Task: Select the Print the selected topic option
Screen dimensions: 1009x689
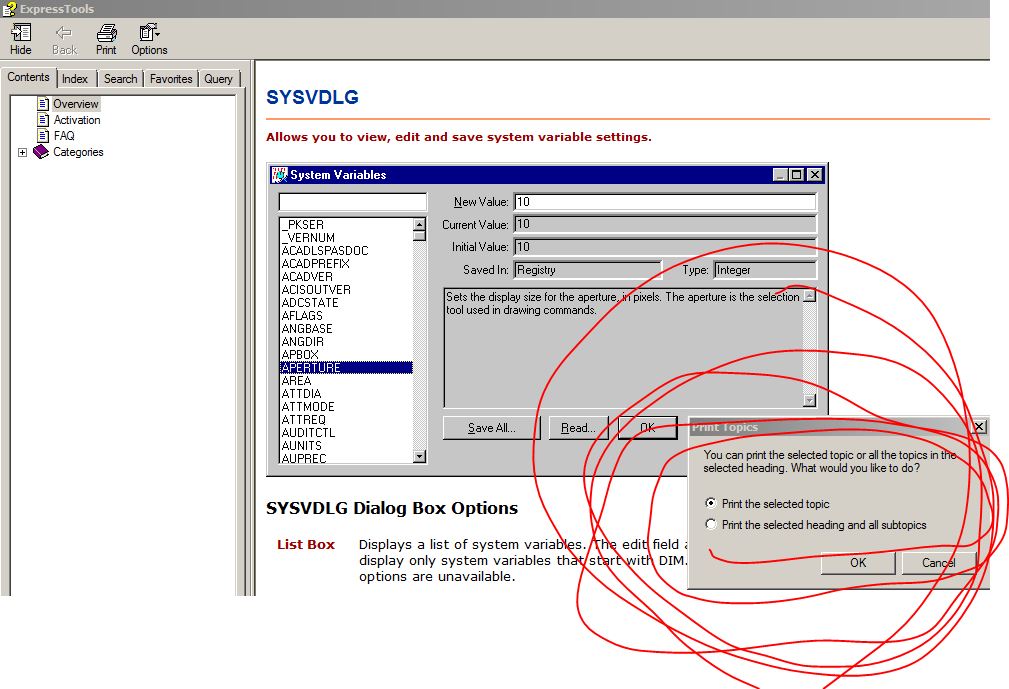Action: tap(711, 504)
